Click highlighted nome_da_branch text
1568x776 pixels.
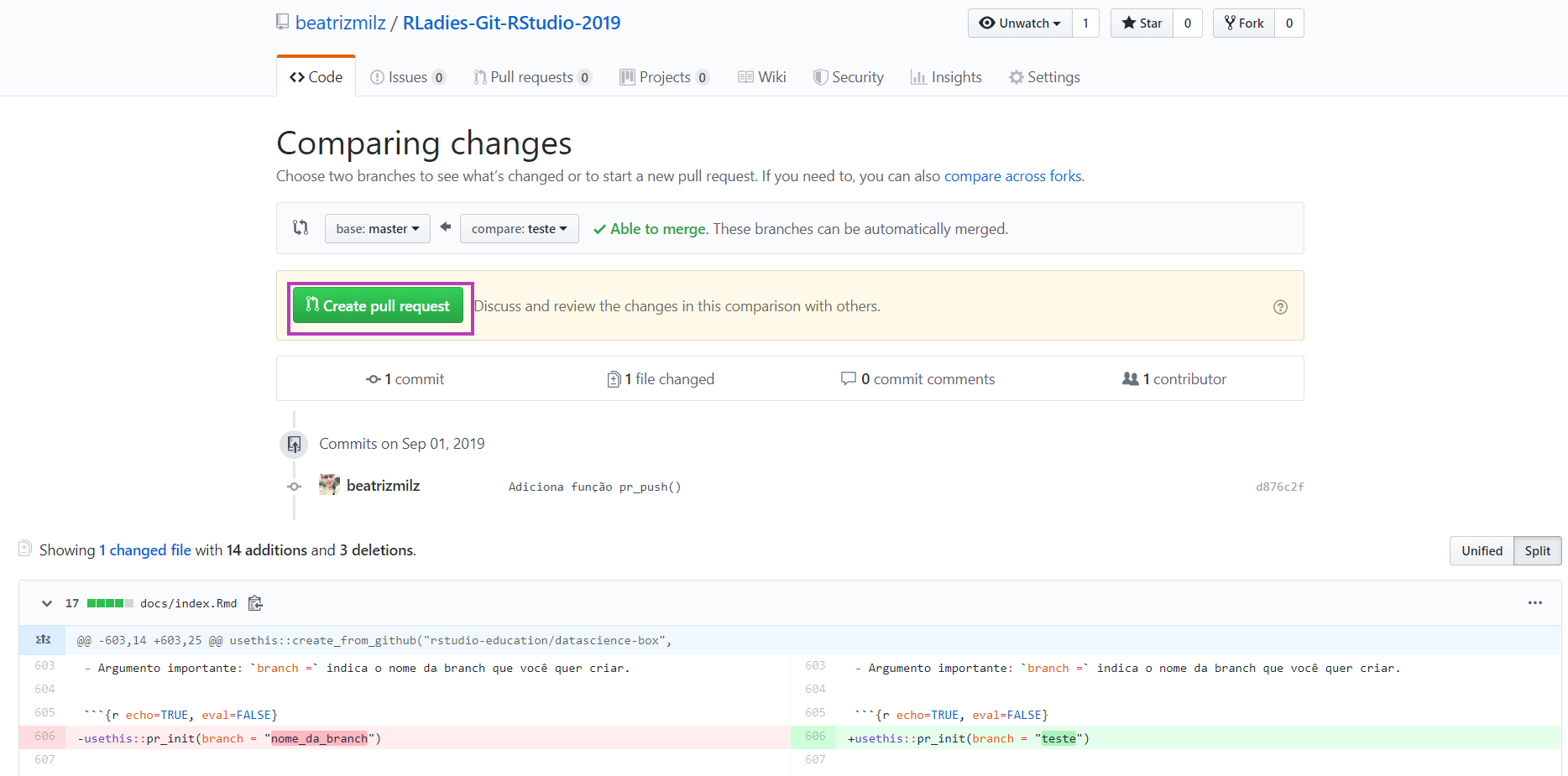(319, 738)
